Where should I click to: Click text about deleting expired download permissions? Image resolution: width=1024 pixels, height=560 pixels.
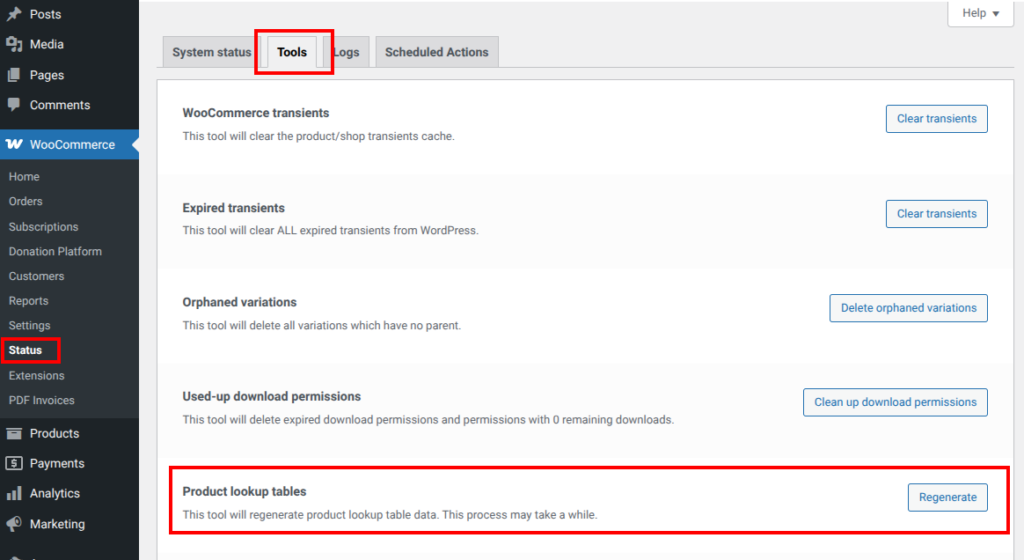428,420
